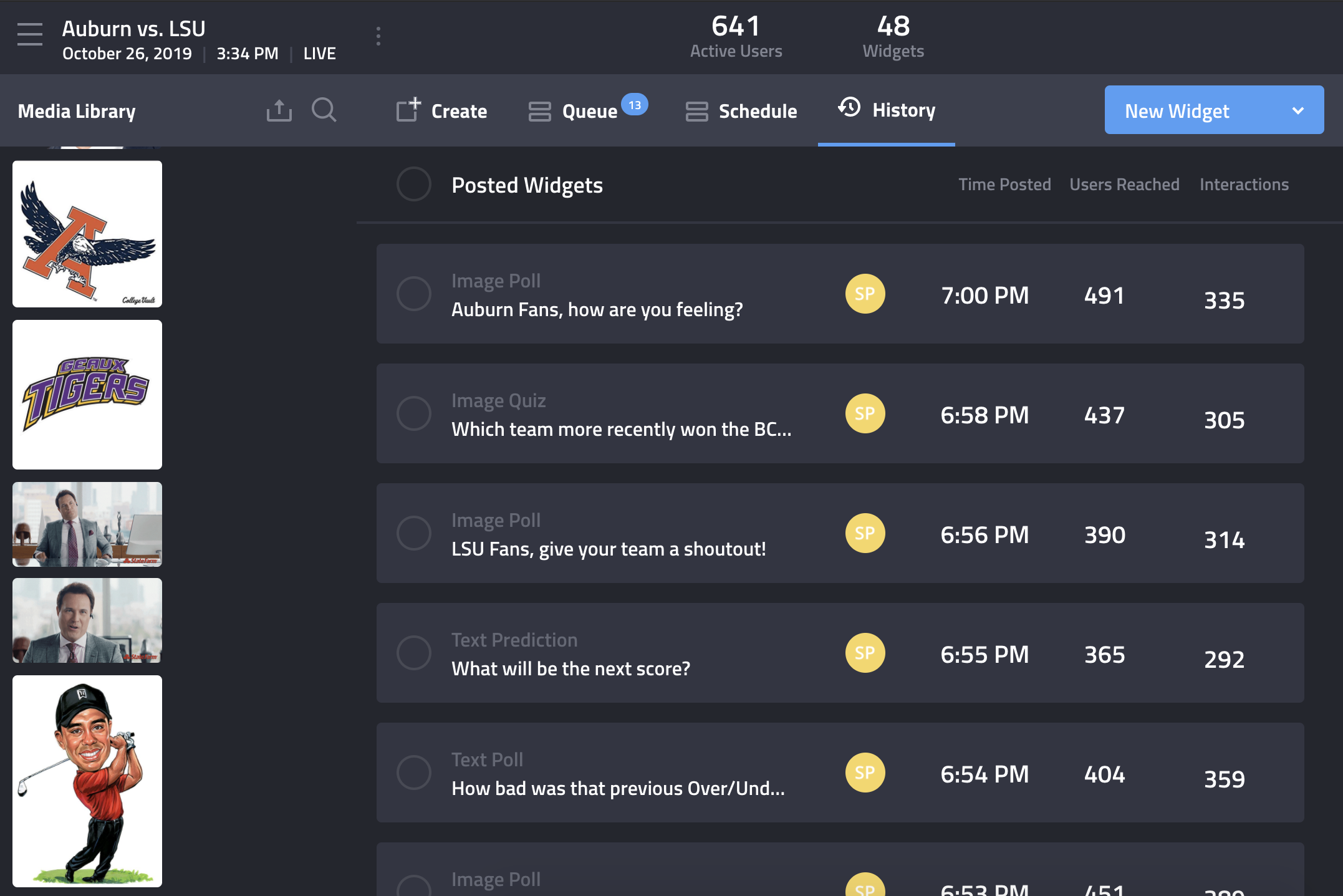Sort by Time Posted column
The height and width of the screenshot is (896, 1343).
click(x=1004, y=185)
